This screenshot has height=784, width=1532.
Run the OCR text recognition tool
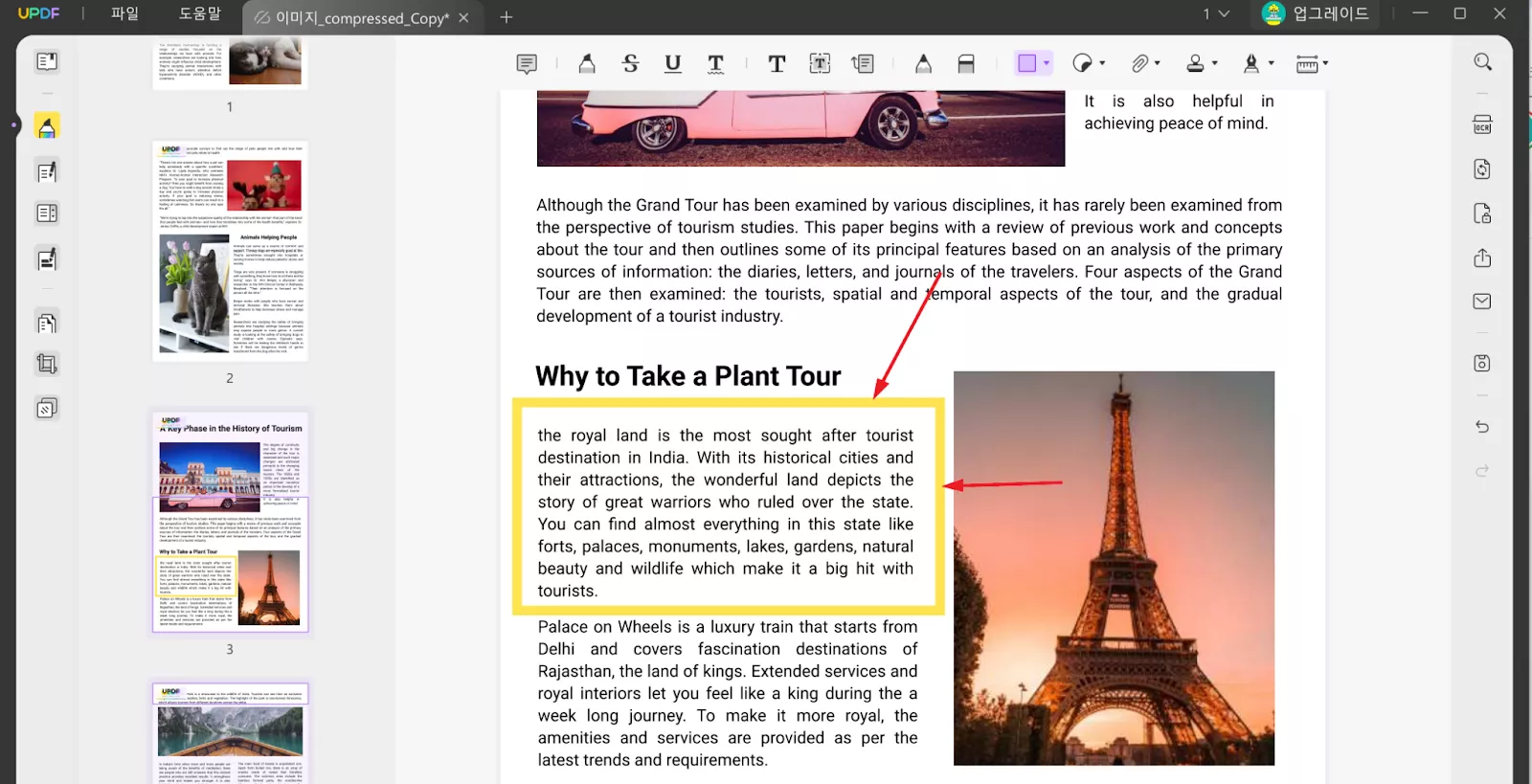[1483, 125]
